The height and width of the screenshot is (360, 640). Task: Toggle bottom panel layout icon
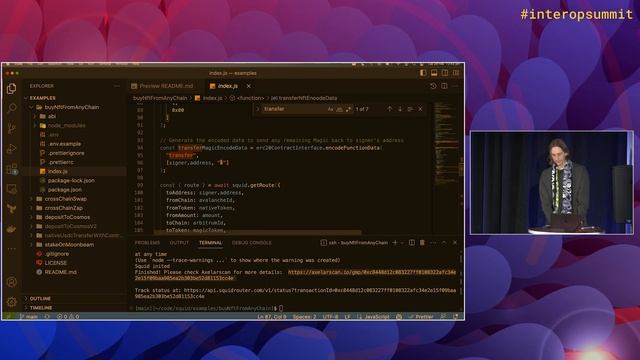434,73
